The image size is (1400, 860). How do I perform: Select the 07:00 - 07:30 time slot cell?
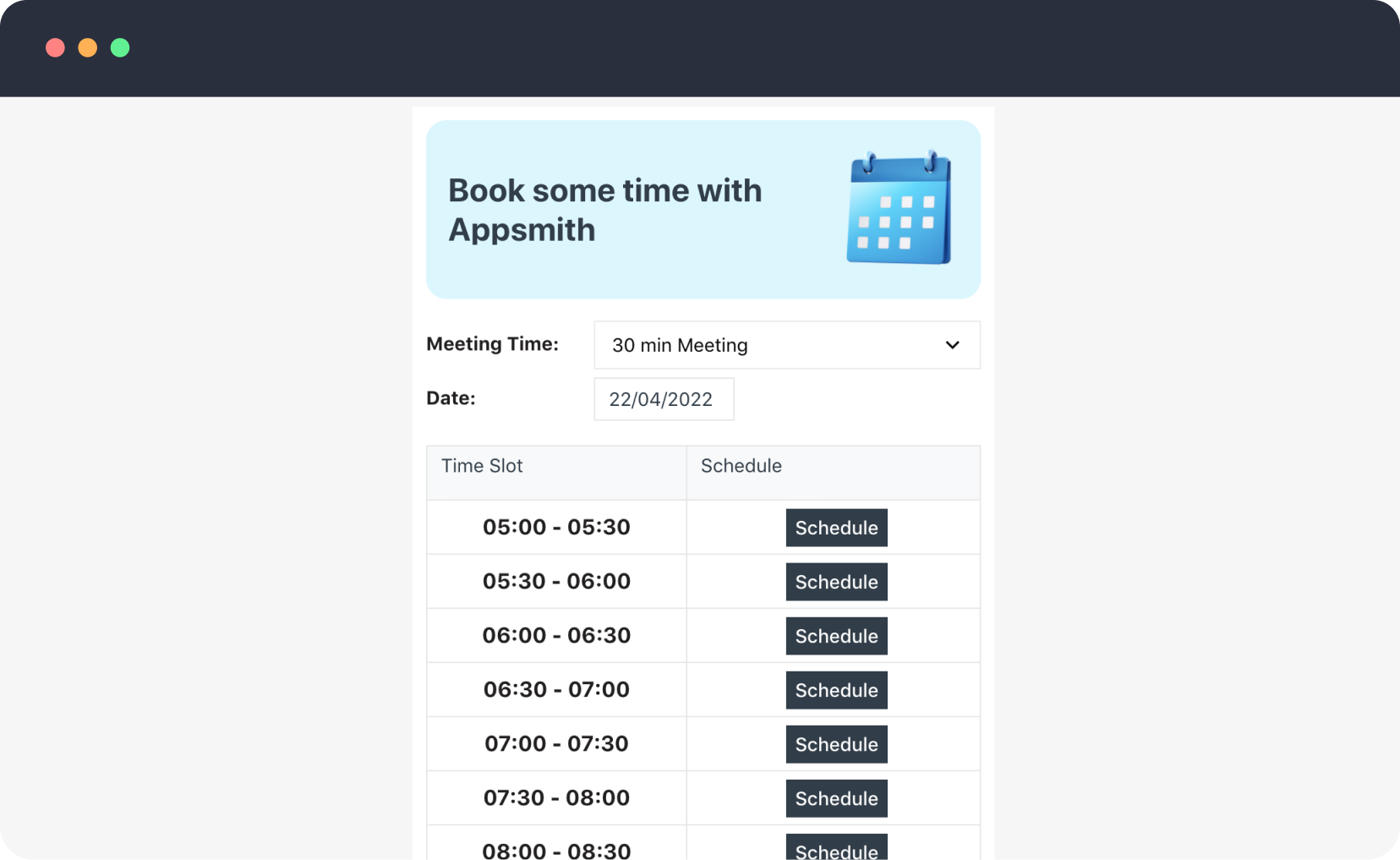tap(555, 744)
